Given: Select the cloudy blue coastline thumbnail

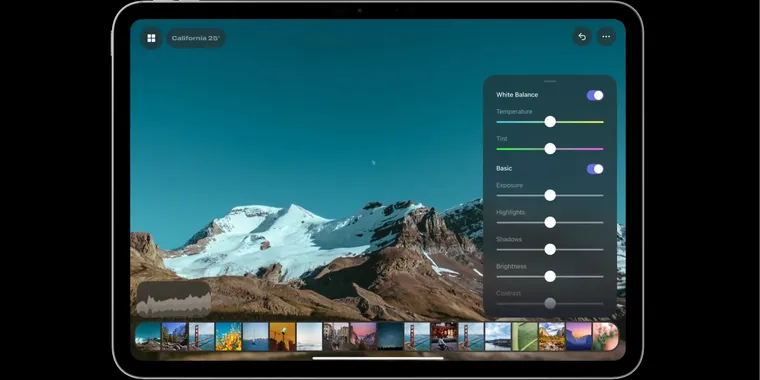Looking at the screenshot, I should coord(498,336).
